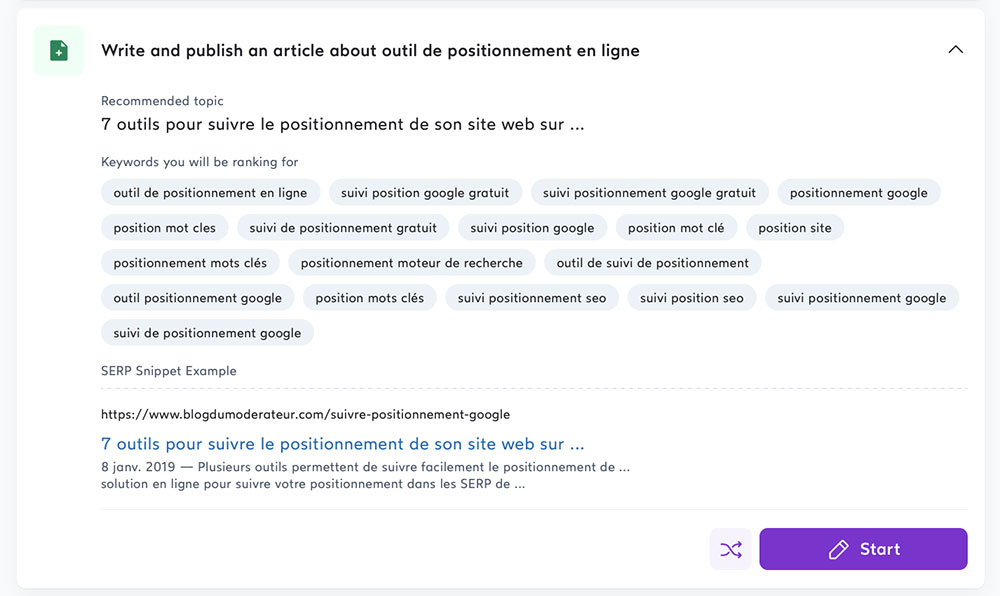Pick 'positionnement moteur de recherche' chip
The width and height of the screenshot is (1000, 596).
tap(411, 263)
